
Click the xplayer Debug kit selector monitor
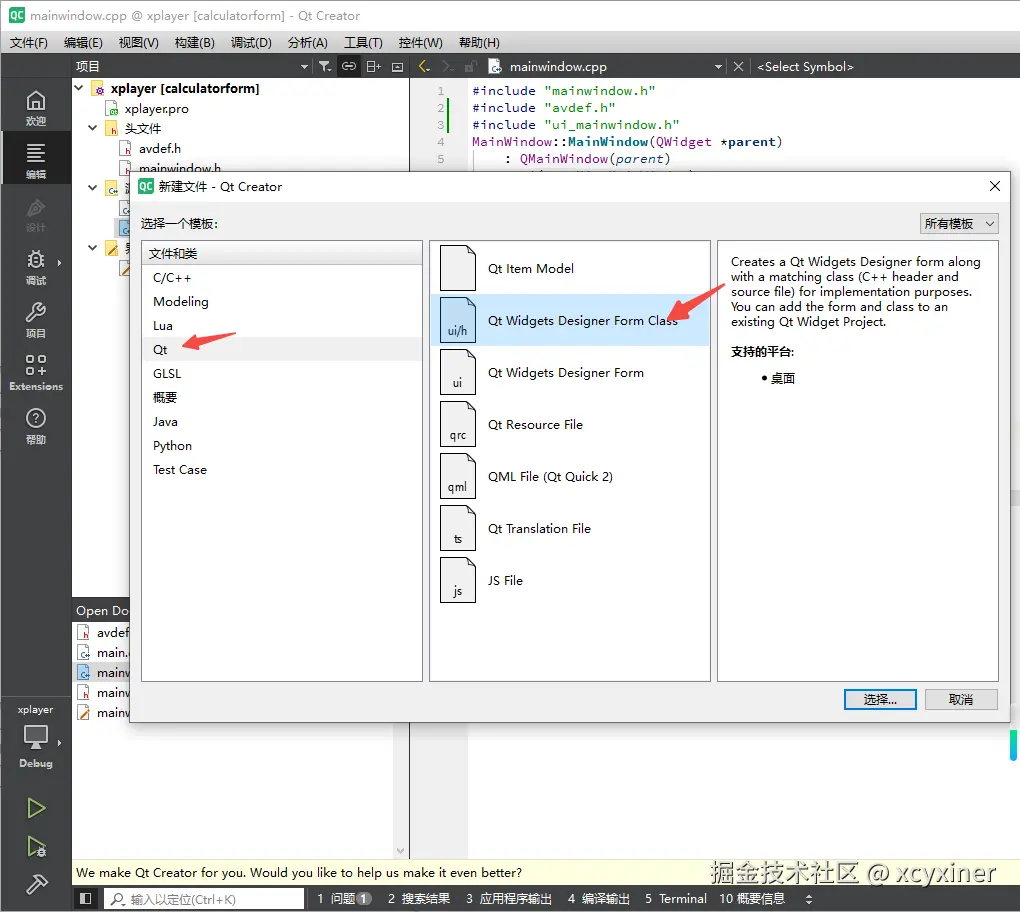tap(36, 738)
